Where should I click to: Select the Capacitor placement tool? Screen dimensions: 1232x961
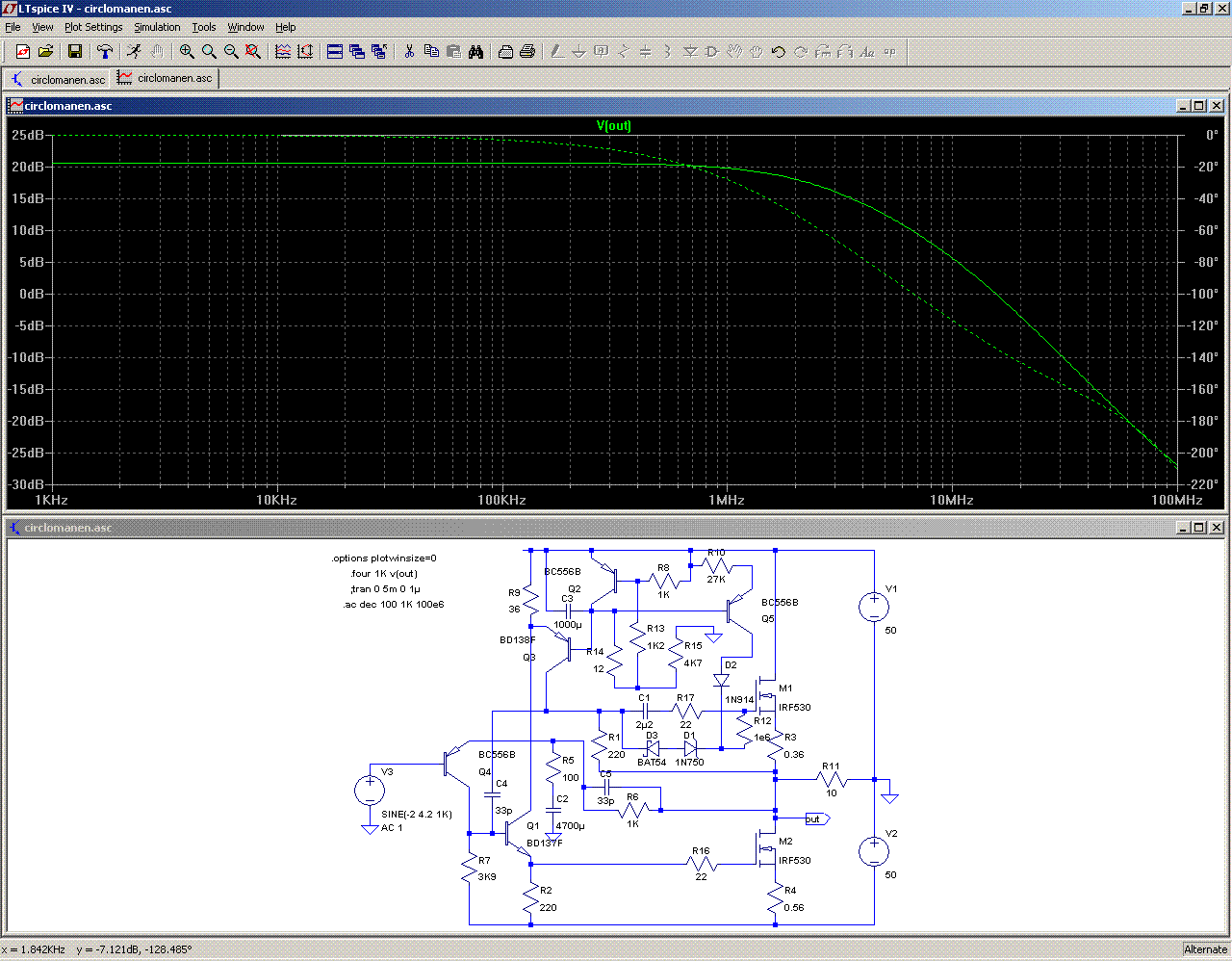pos(646,52)
